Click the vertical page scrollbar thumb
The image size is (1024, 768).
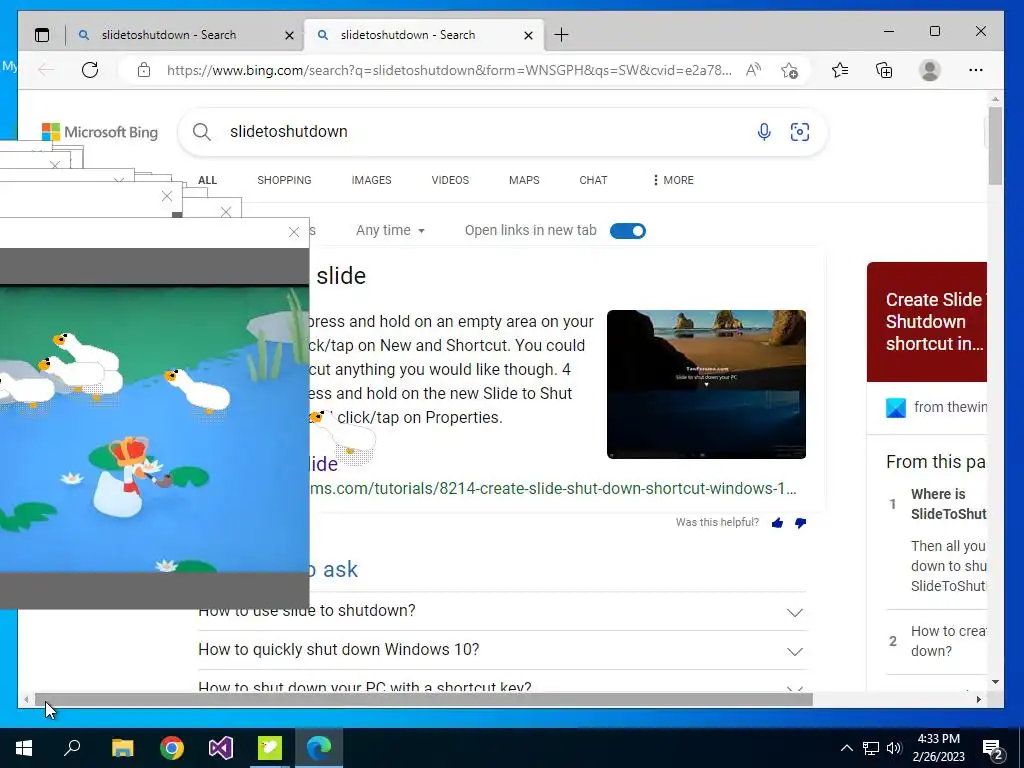pos(995,146)
